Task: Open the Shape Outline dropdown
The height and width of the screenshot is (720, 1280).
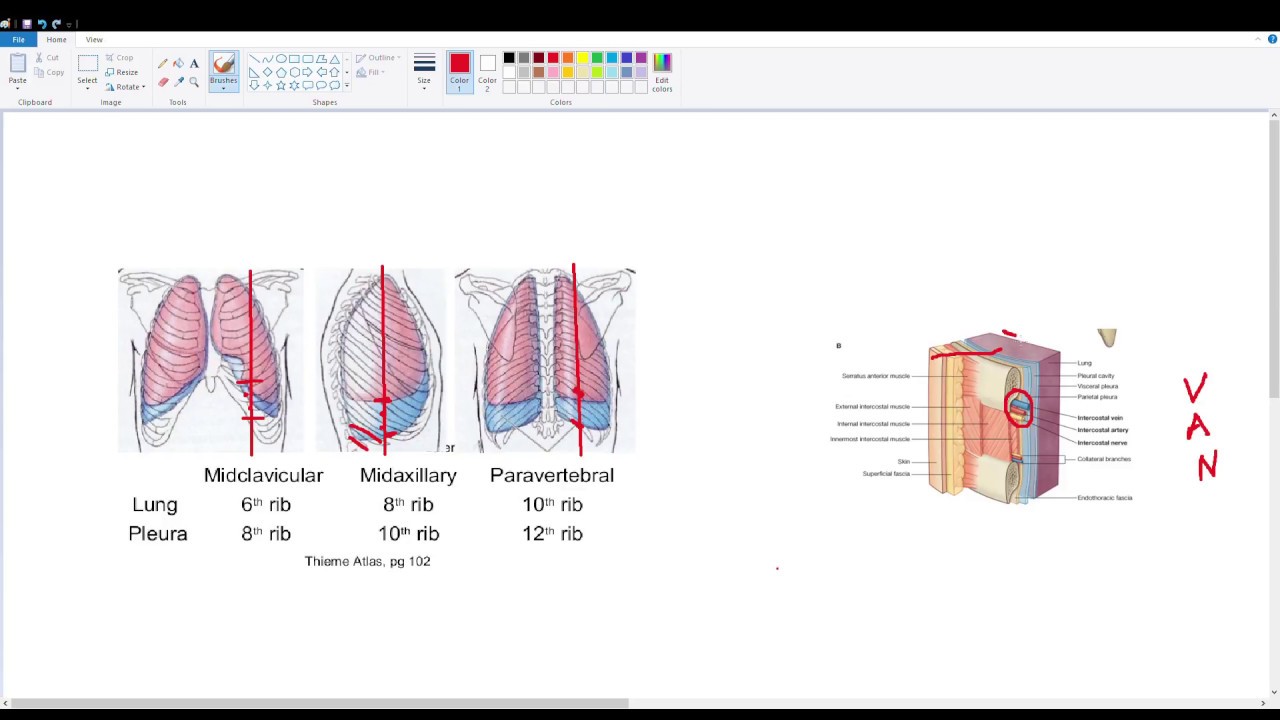Action: [x=378, y=58]
